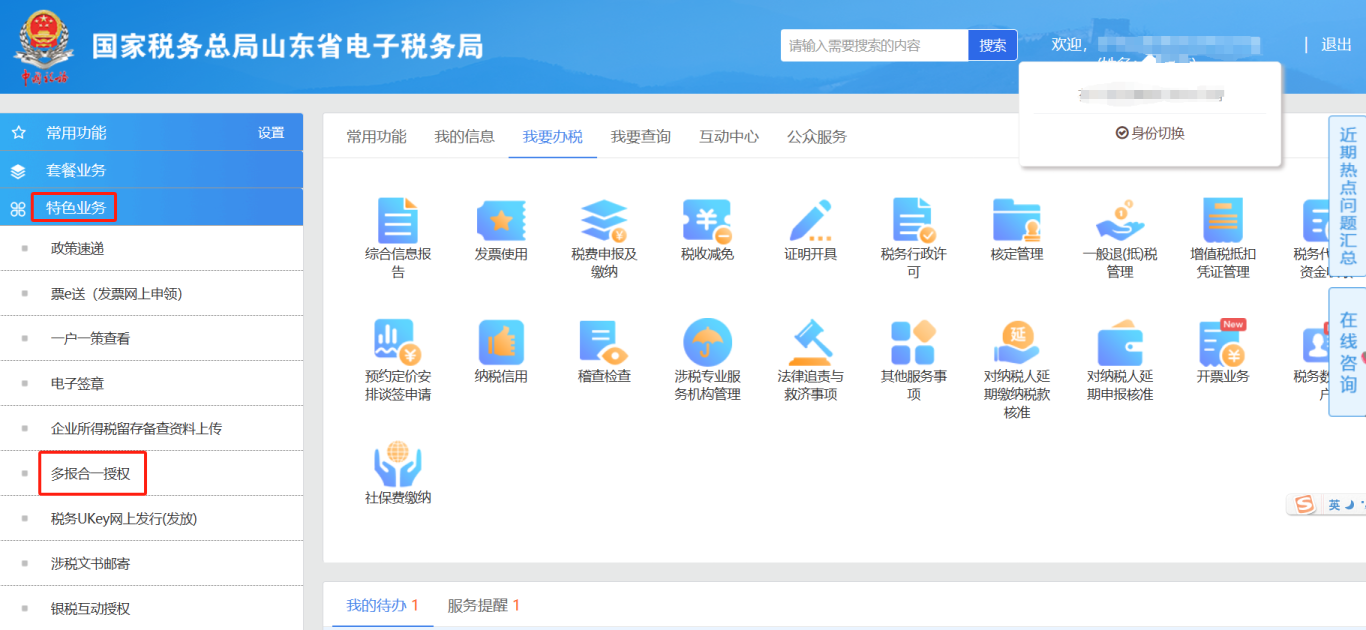Open 电子签章 in the sidebar
Screen dimensions: 1366x630
point(77,383)
